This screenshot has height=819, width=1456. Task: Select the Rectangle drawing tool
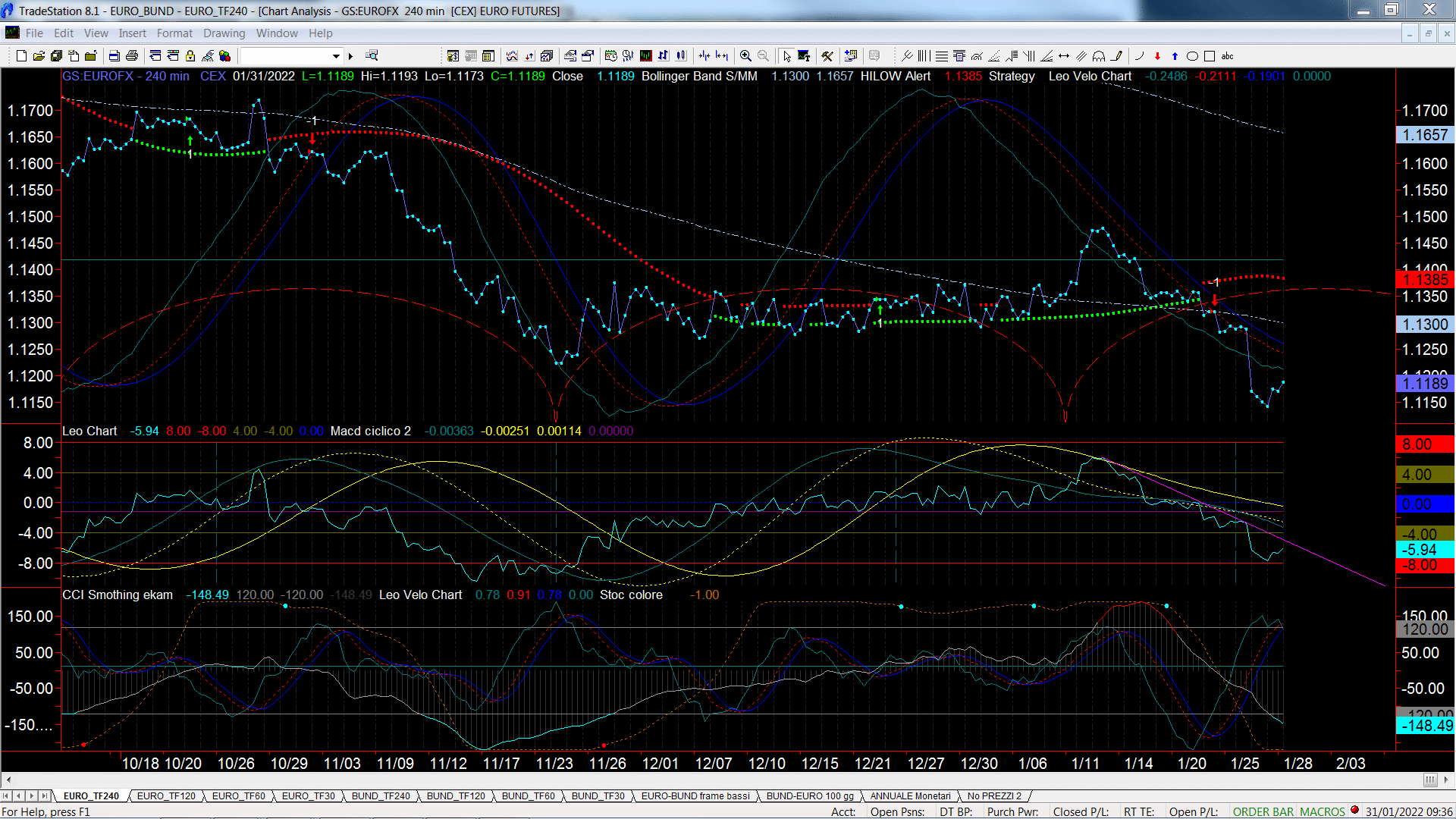(1210, 56)
